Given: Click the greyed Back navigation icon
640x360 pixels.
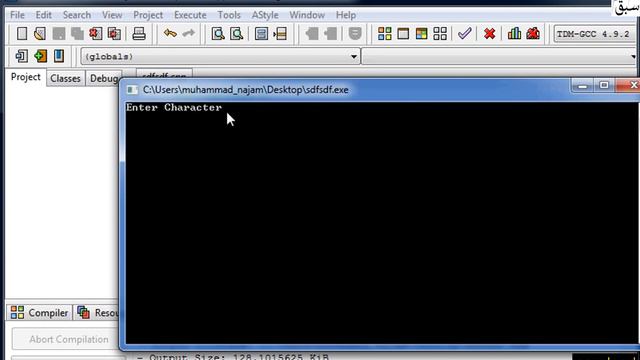Looking at the screenshot, I should click(x=312, y=33).
